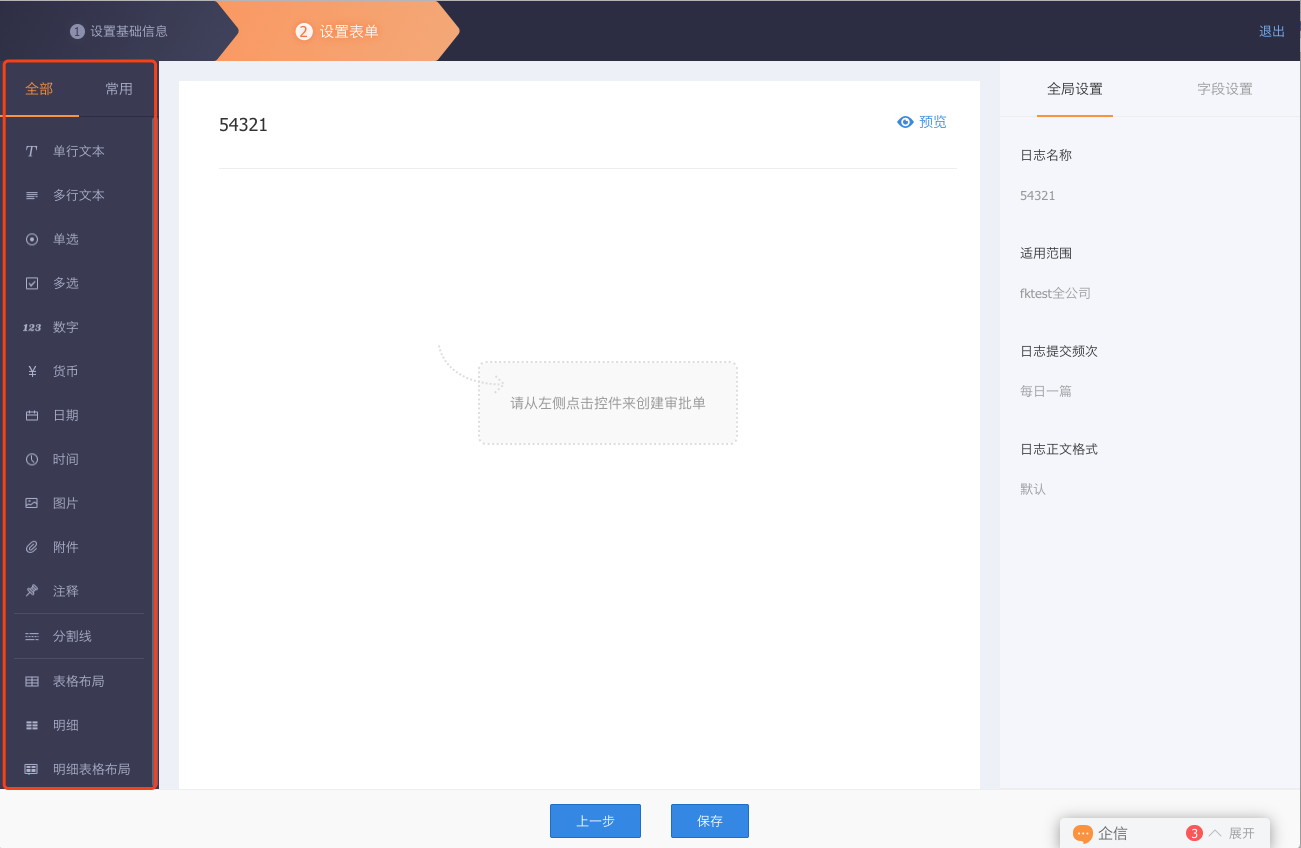Image resolution: width=1301 pixels, height=848 pixels.
Task: Click the 数字 123 icon
Action: click(x=32, y=328)
